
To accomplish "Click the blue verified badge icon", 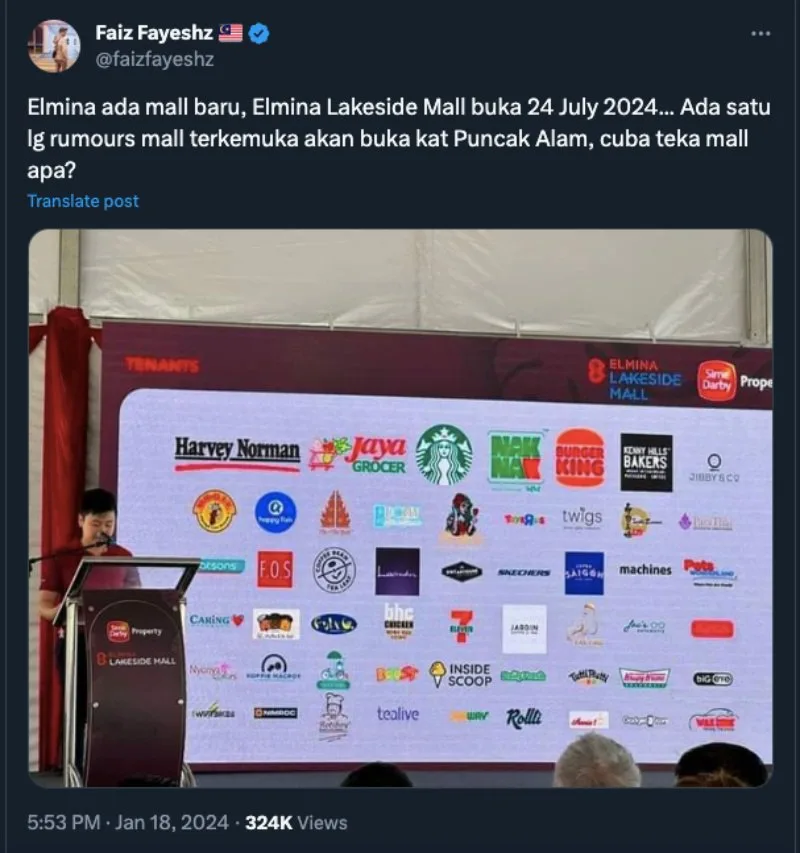I will point(259,34).
